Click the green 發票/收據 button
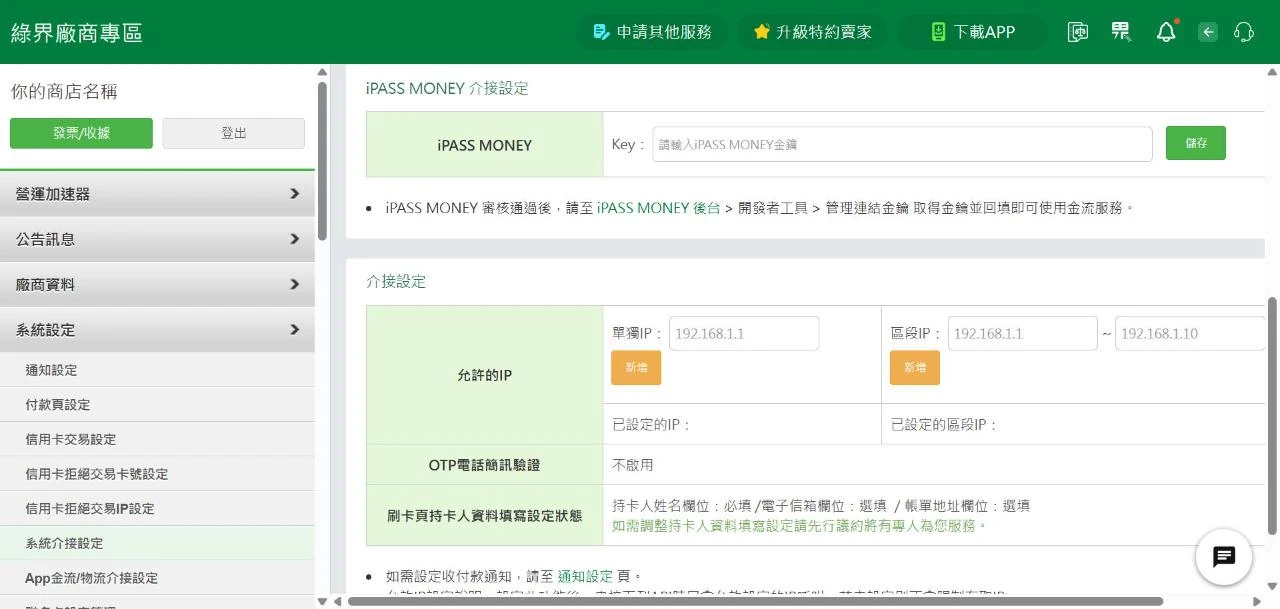Screen dimensions: 1280x609 coord(81,133)
